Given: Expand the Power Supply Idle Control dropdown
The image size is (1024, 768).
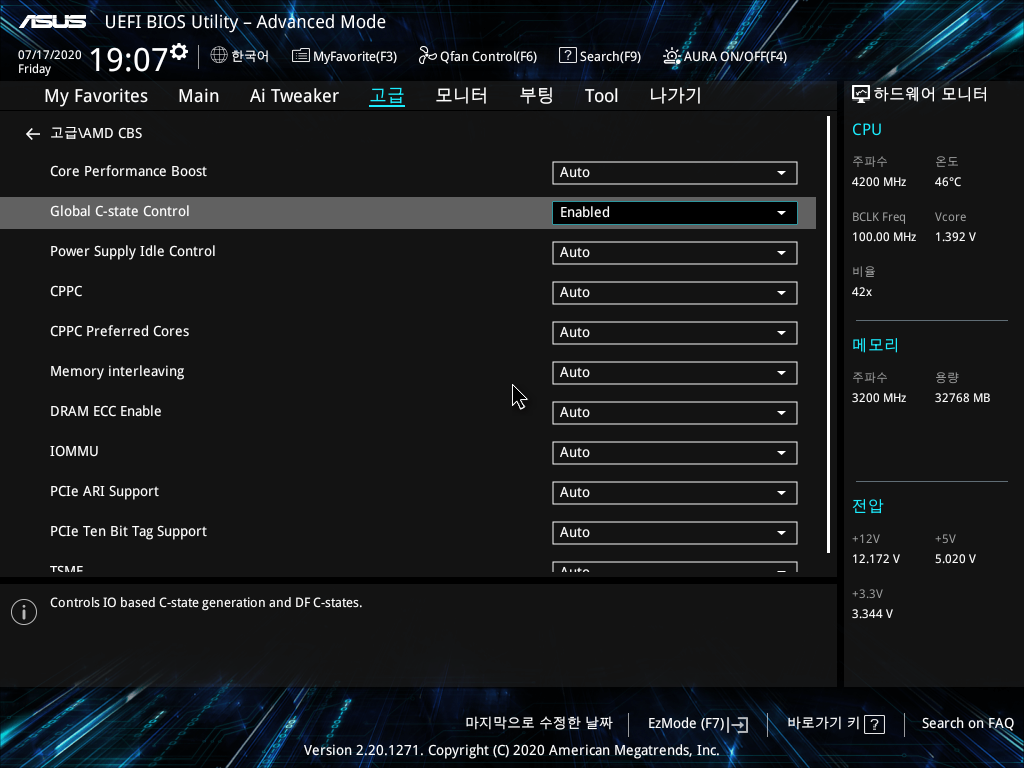Looking at the screenshot, I should coord(675,253).
